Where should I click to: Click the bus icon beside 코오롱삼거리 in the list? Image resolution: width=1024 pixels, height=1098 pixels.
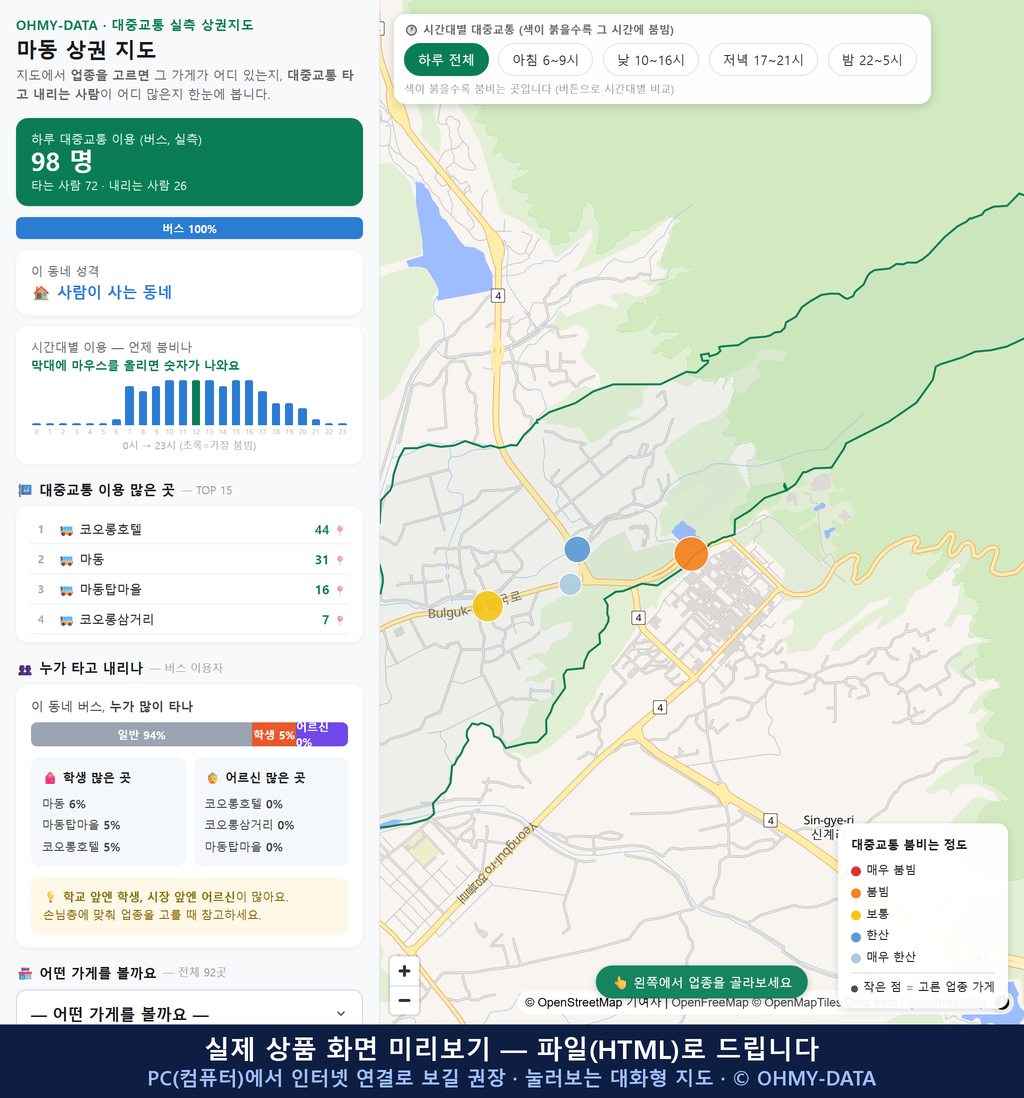click(x=67, y=620)
